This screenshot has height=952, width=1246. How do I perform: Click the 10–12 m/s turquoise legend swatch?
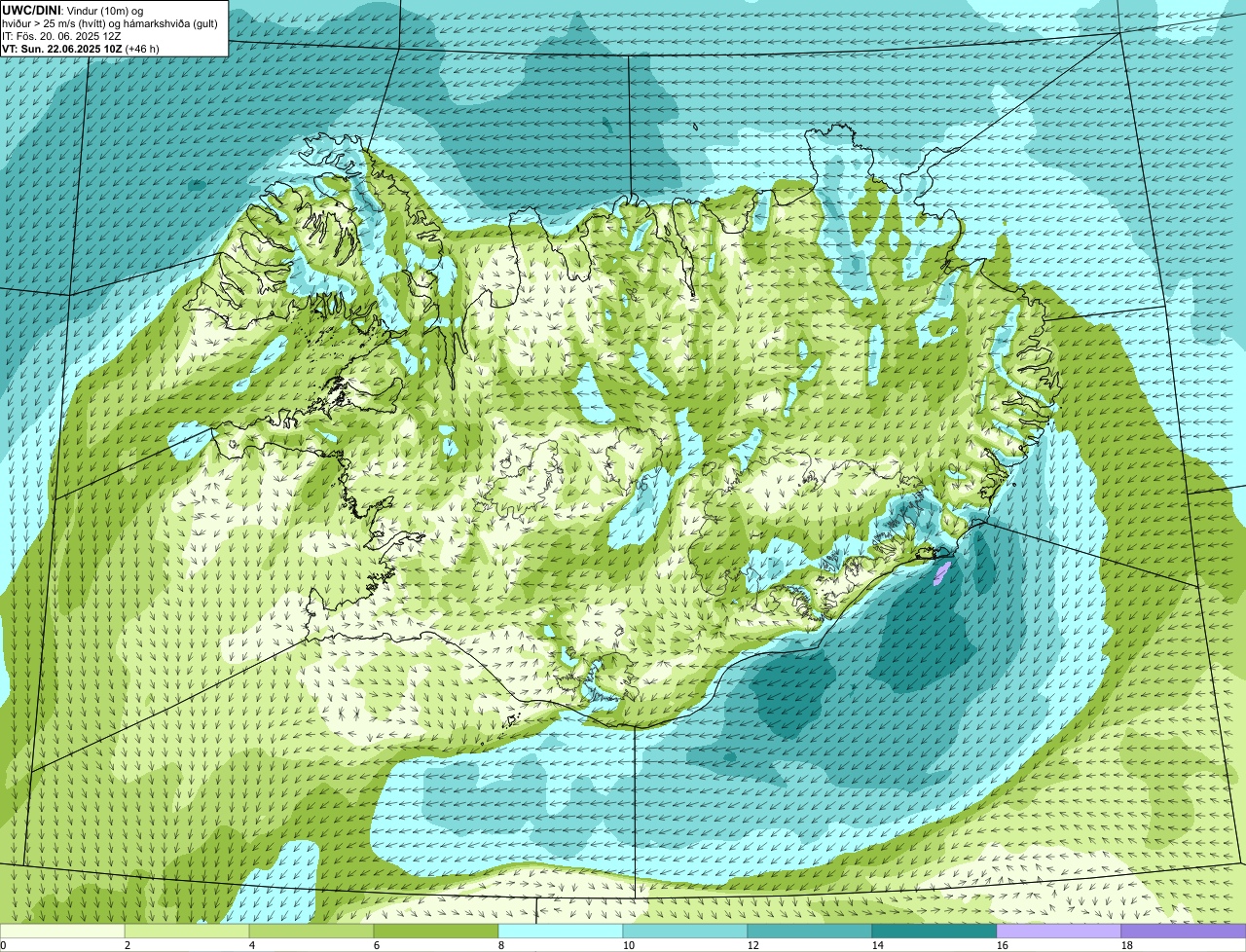point(685,932)
